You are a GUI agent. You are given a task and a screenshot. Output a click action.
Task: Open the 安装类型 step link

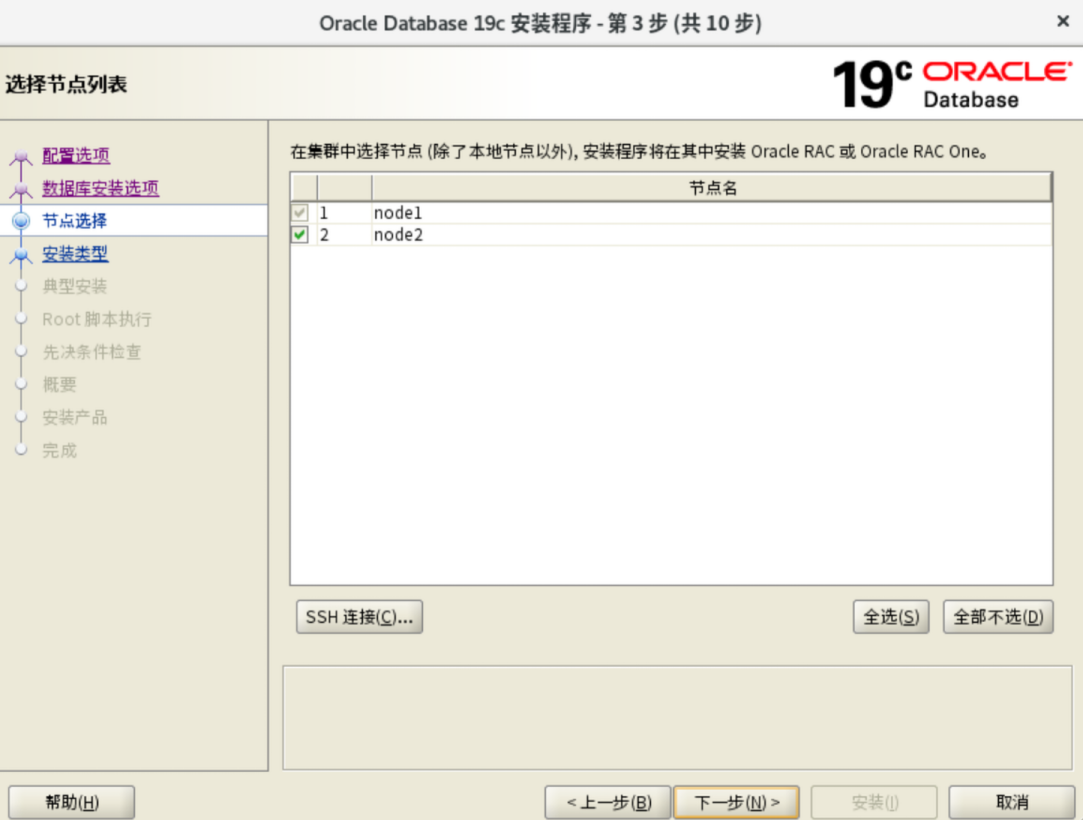75,254
